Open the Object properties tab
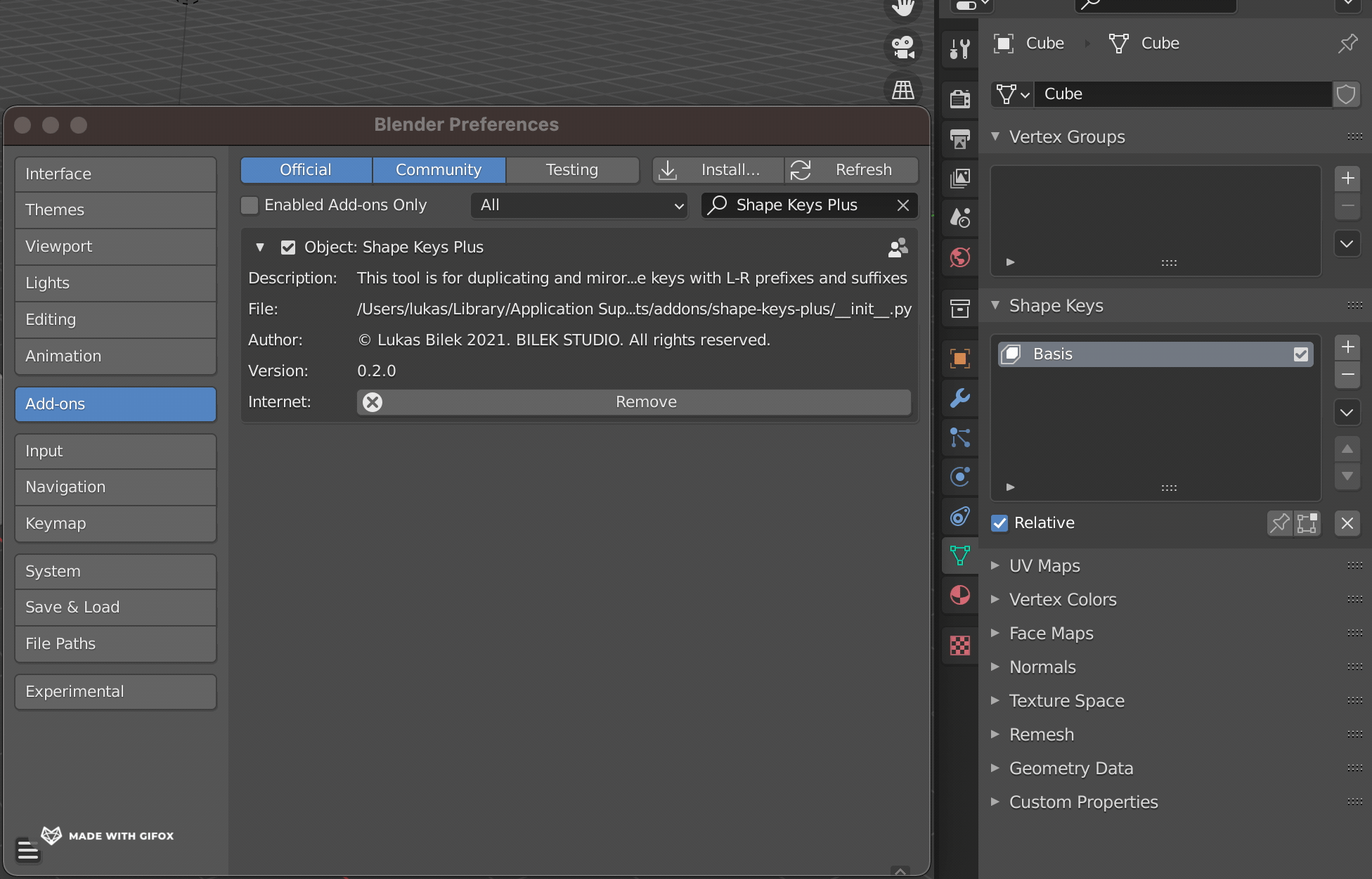The height and width of the screenshot is (879, 1372). [959, 358]
